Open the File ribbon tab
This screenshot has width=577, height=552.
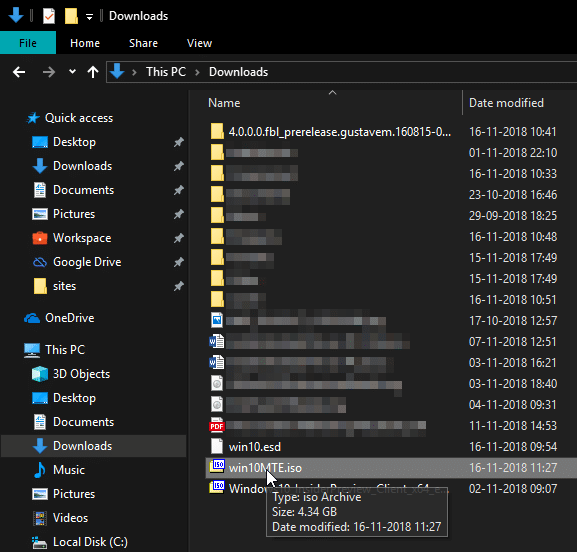[28, 43]
